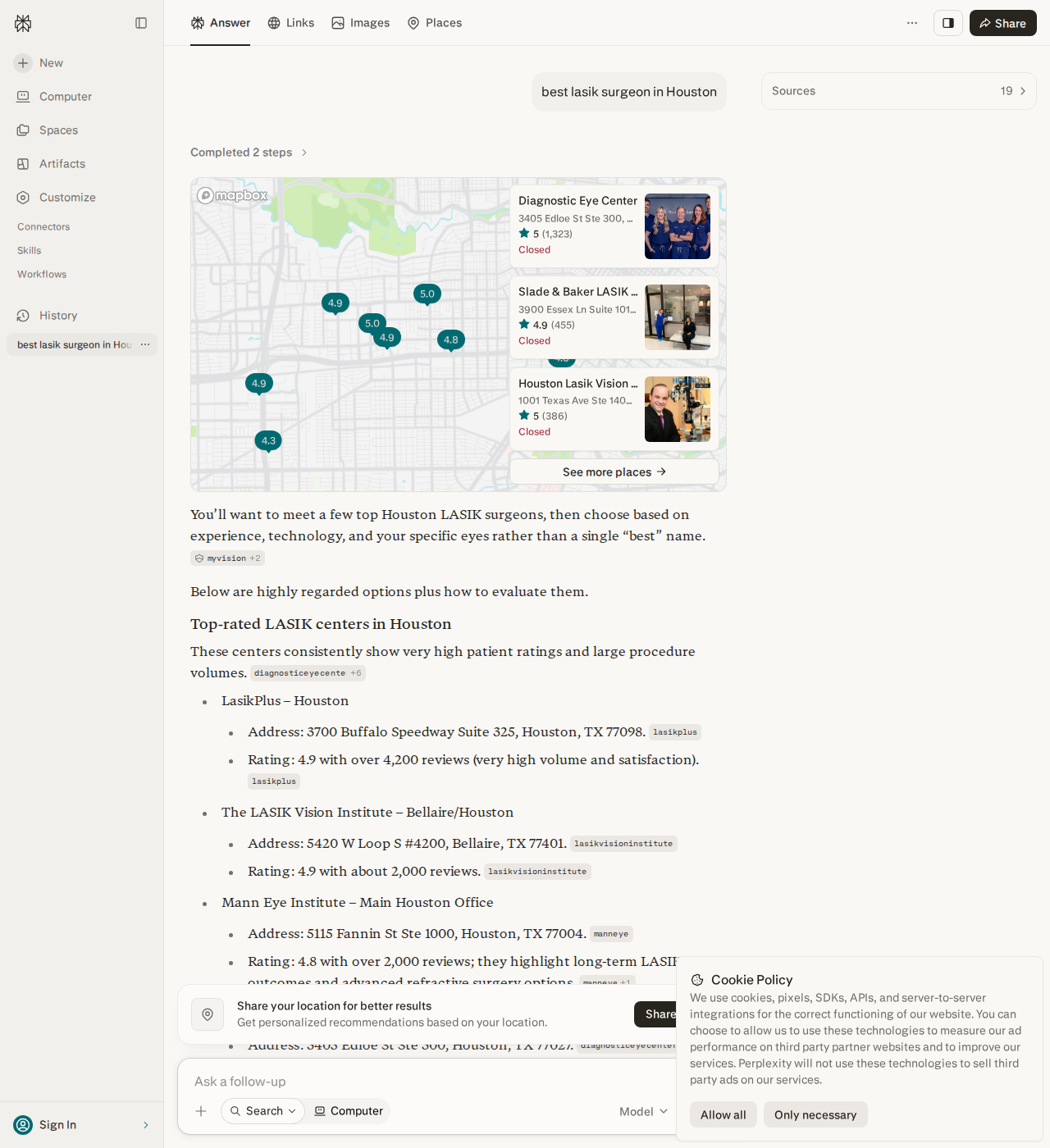Collapse the left sidebar panel icon

click(x=141, y=23)
